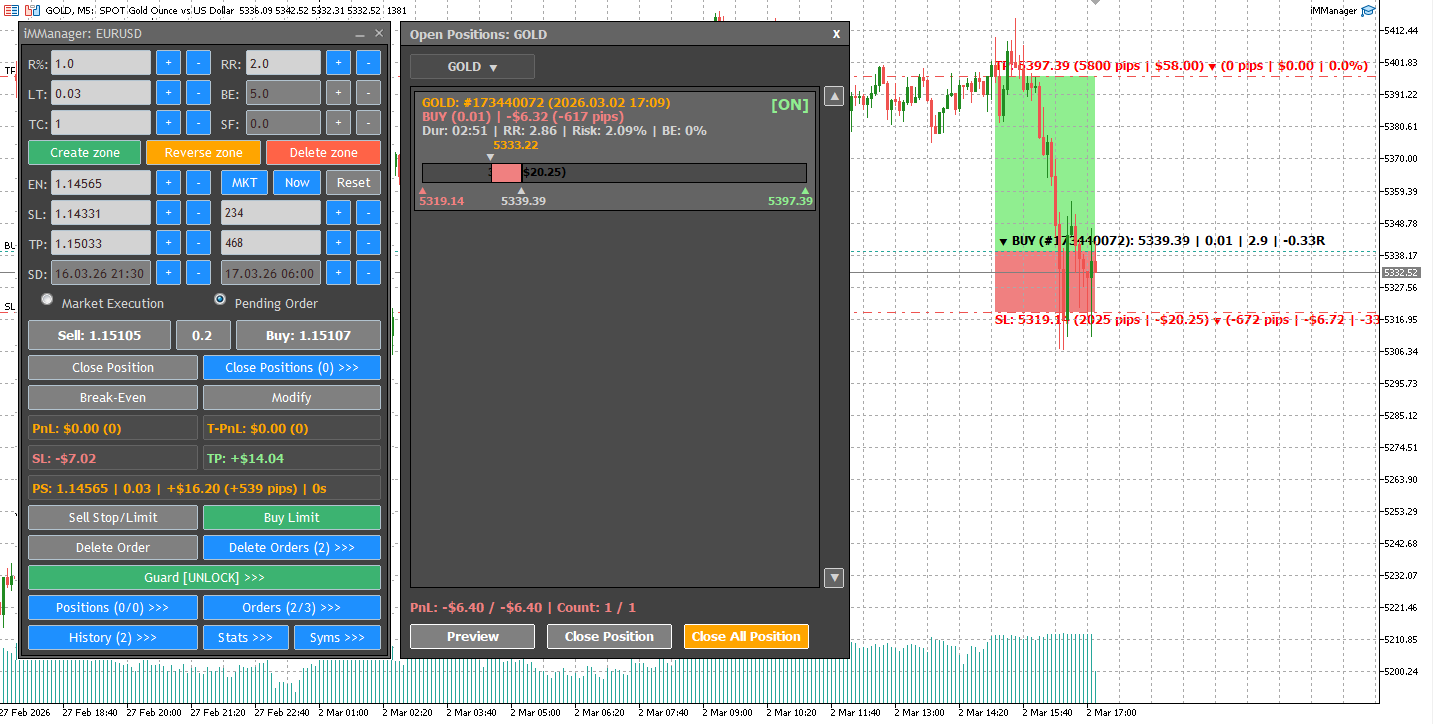Image resolution: width=1433 pixels, height=724 pixels.
Task: Click the 0.2 spread button
Action: click(203, 335)
